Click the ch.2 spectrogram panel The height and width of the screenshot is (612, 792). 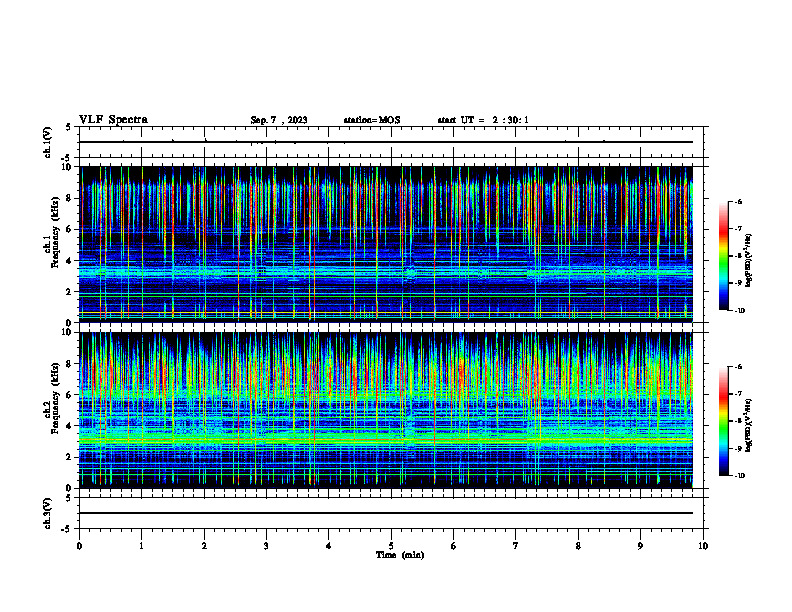tap(386, 410)
